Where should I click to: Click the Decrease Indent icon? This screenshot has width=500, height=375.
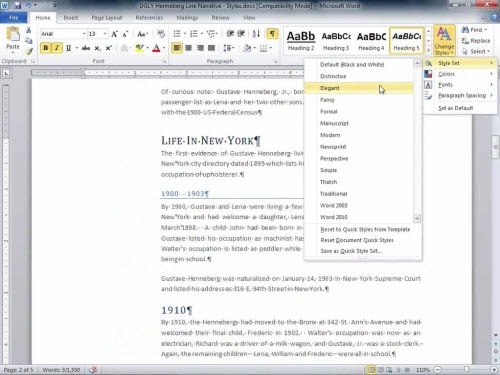click(x=230, y=34)
